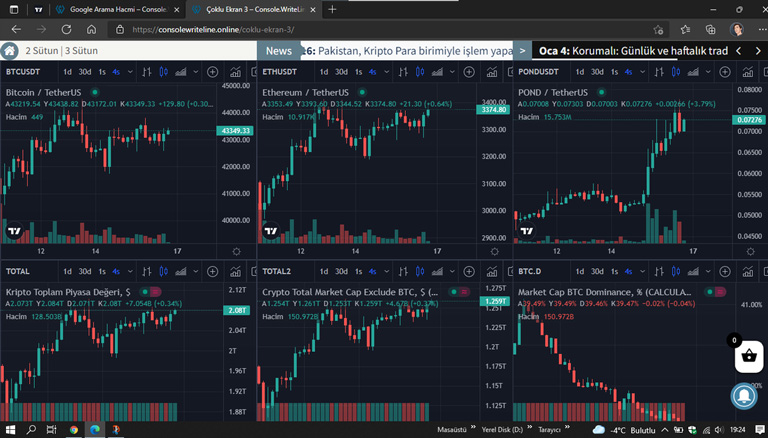Click the home icon in site header

coord(10,50)
